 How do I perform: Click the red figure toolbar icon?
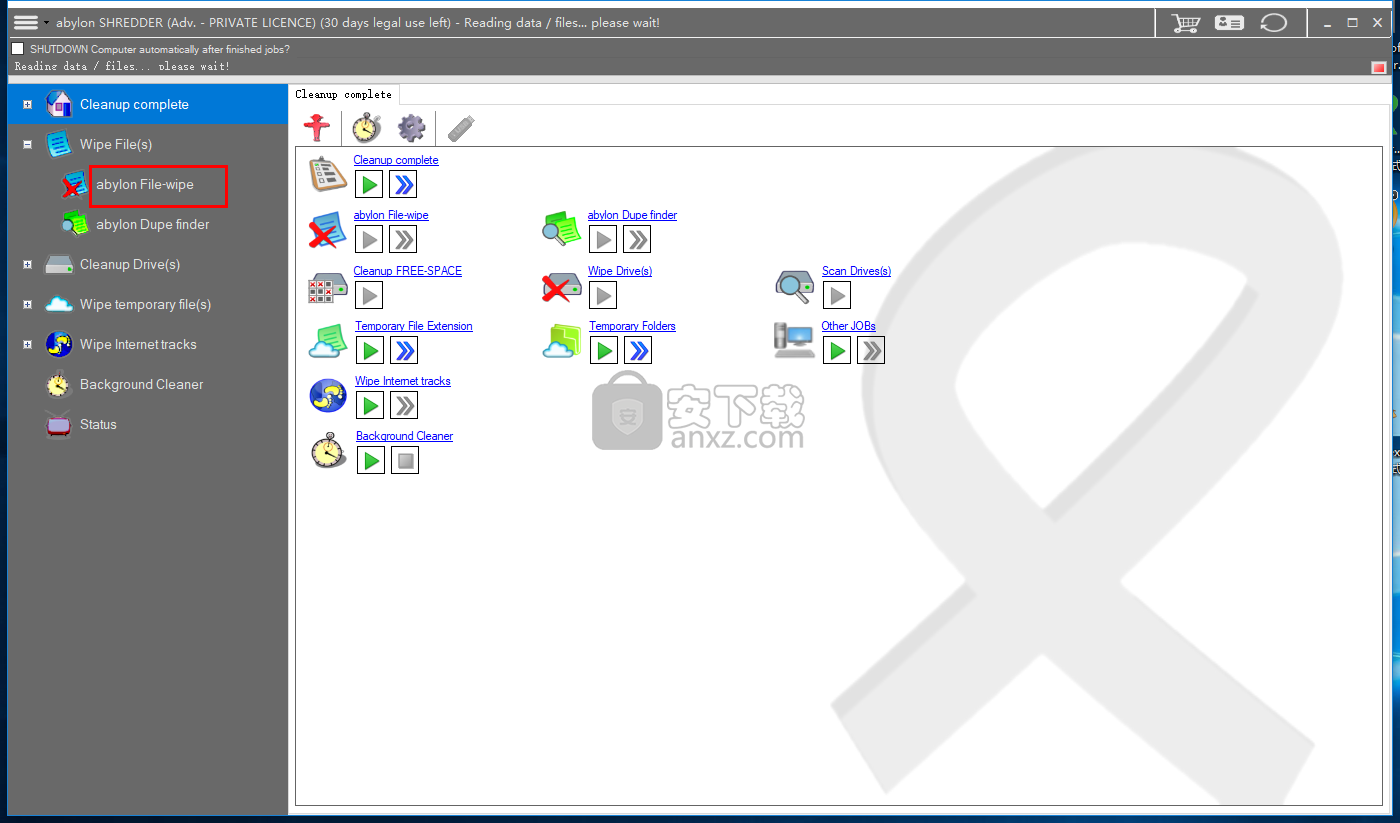pos(317,128)
